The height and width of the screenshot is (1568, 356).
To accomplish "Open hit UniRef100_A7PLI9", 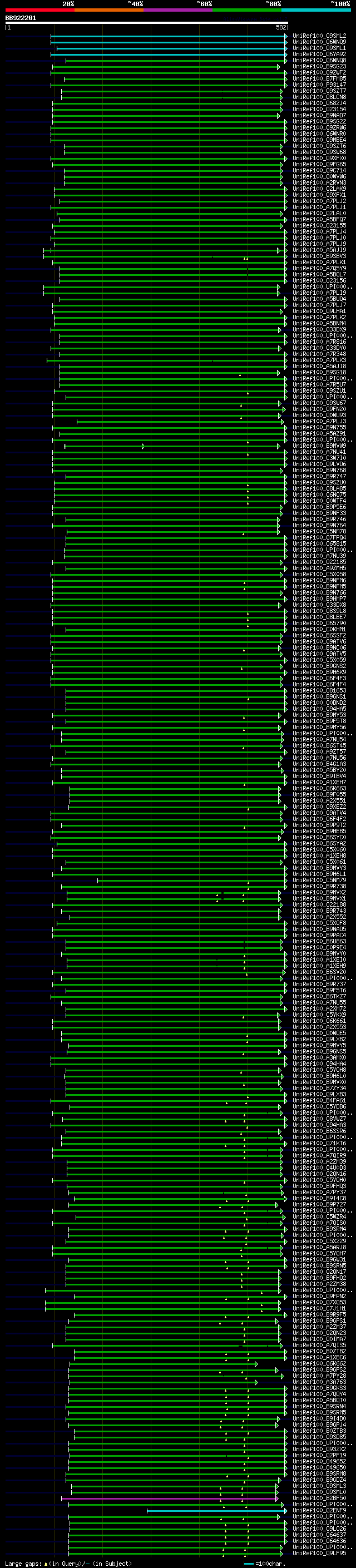I will pyautogui.click(x=319, y=293).
